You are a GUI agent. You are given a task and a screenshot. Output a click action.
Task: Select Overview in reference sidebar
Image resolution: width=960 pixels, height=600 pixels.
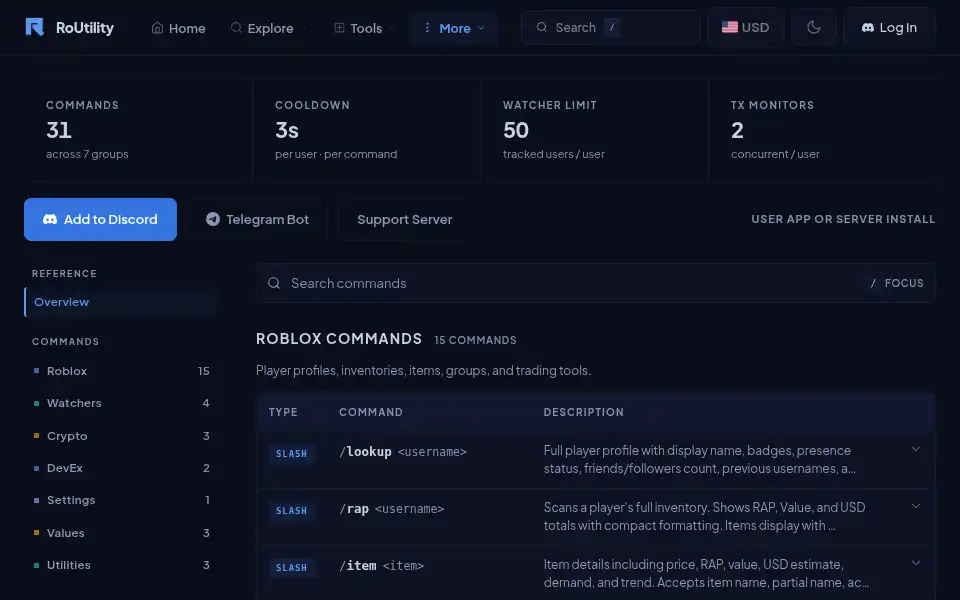pos(121,302)
